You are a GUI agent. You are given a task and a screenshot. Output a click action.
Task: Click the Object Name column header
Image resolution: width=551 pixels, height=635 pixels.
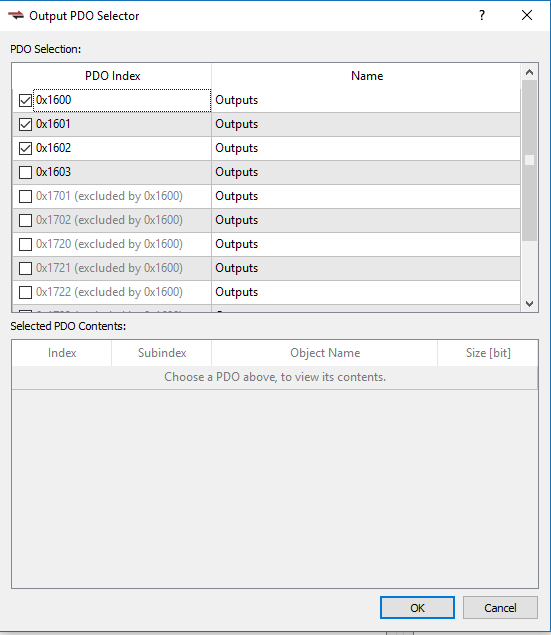(325, 353)
